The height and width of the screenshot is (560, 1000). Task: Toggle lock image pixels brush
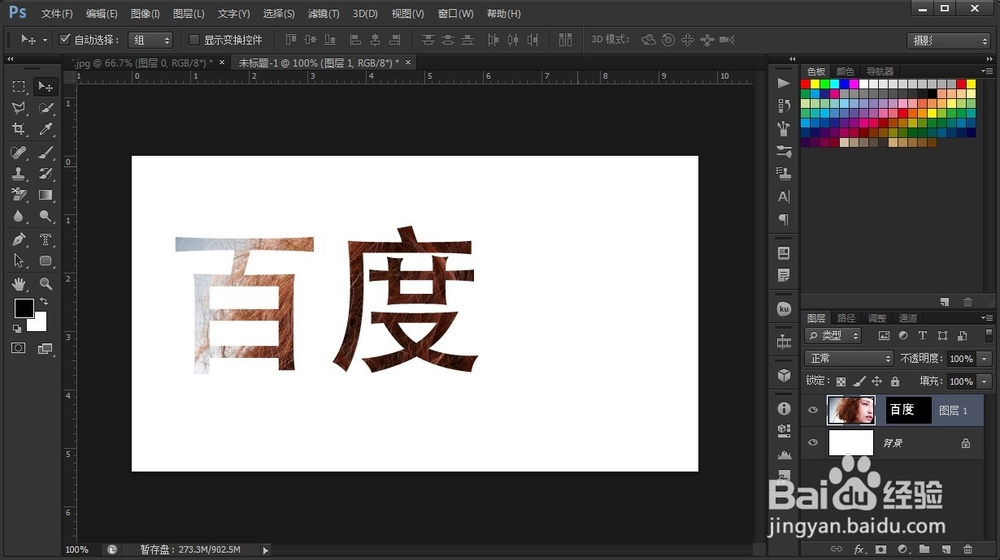click(859, 381)
